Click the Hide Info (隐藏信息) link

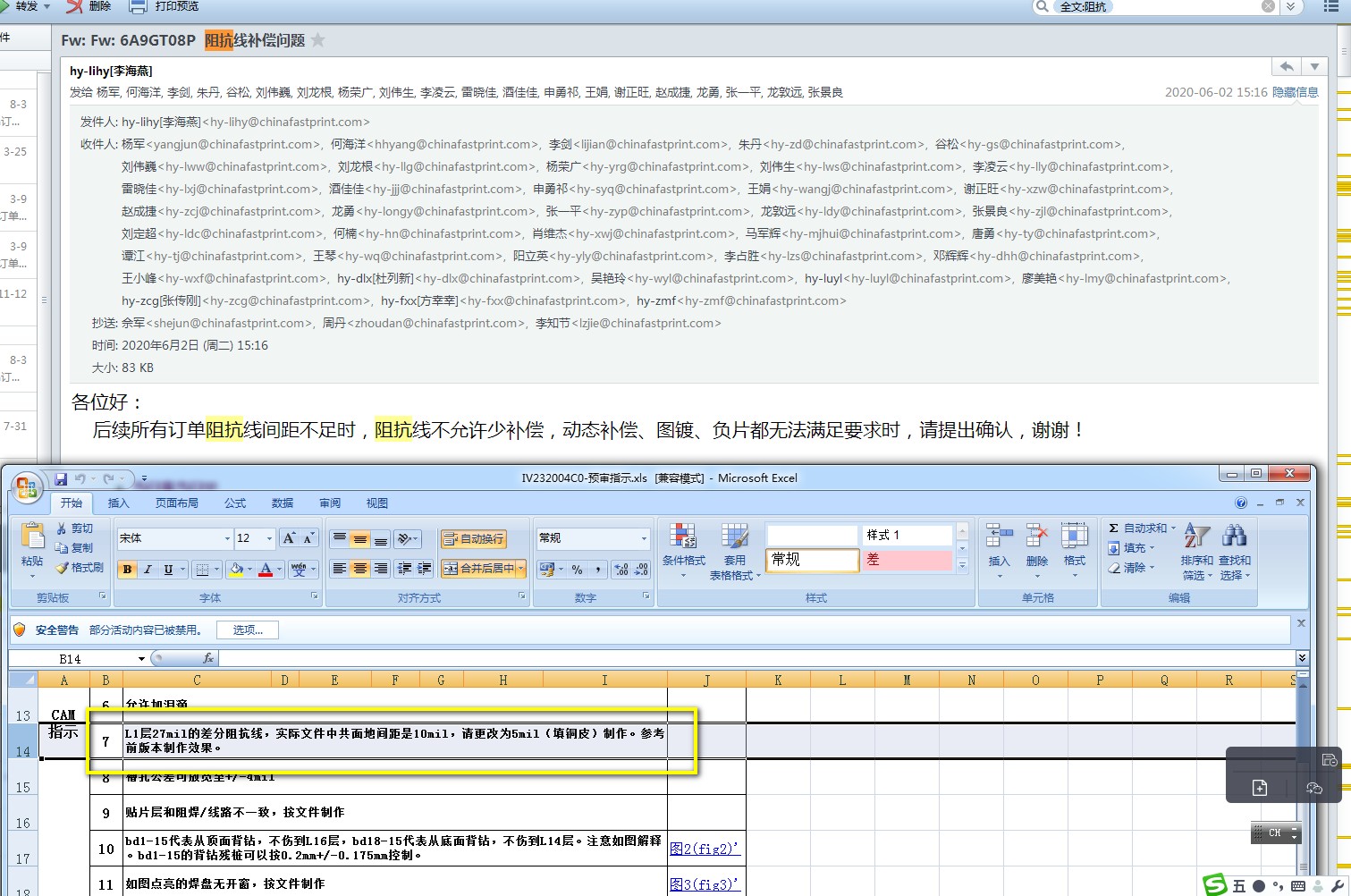[1296, 92]
